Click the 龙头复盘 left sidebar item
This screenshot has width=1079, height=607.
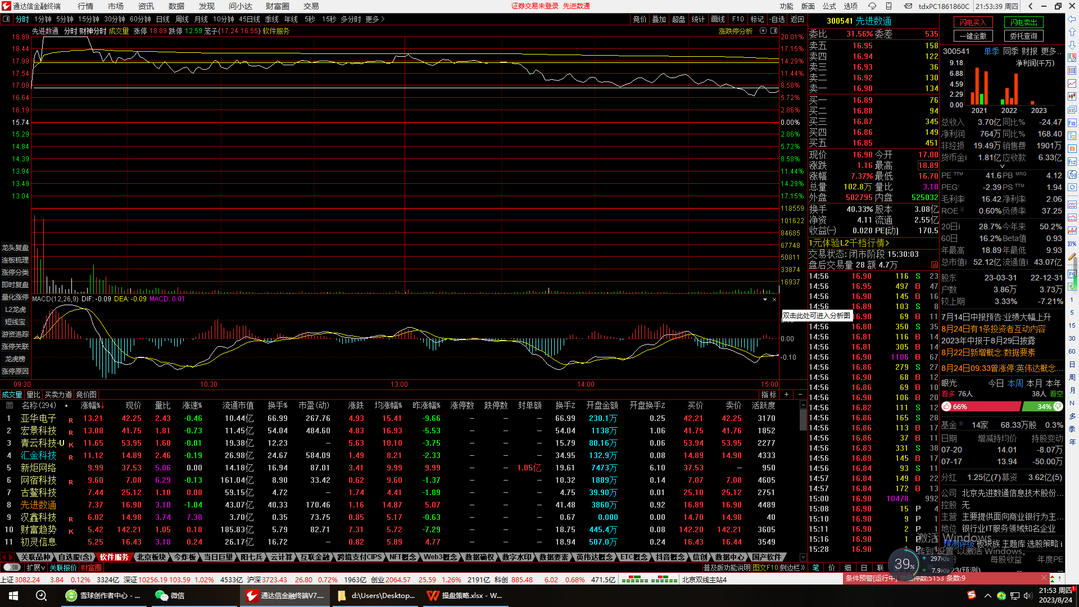(15, 248)
